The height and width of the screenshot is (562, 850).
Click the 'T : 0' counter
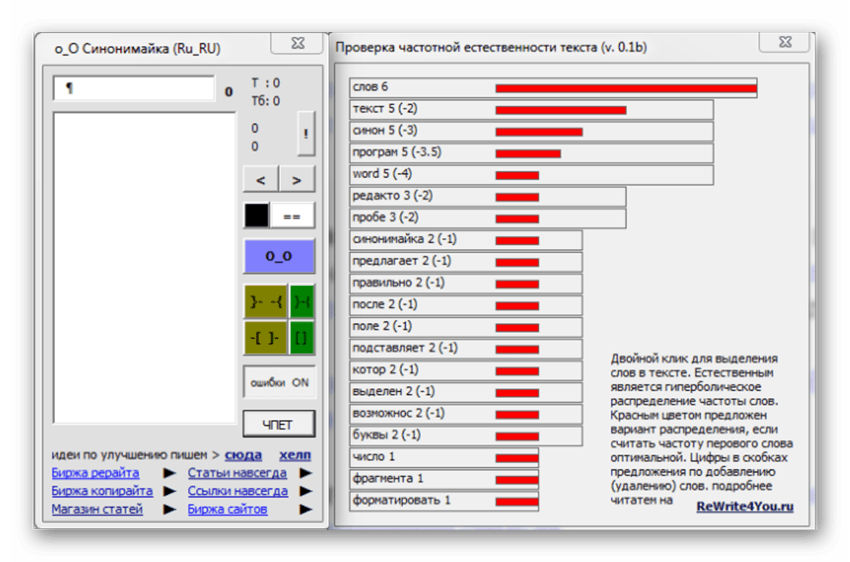[266, 83]
